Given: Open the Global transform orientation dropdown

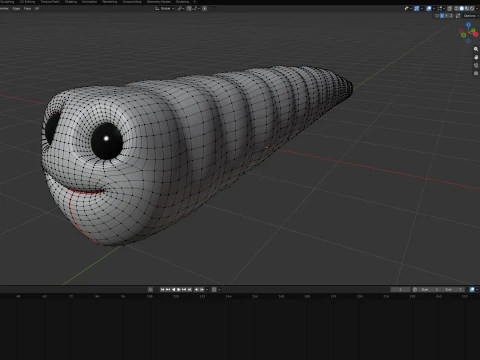Looking at the screenshot, I should 165,8.
